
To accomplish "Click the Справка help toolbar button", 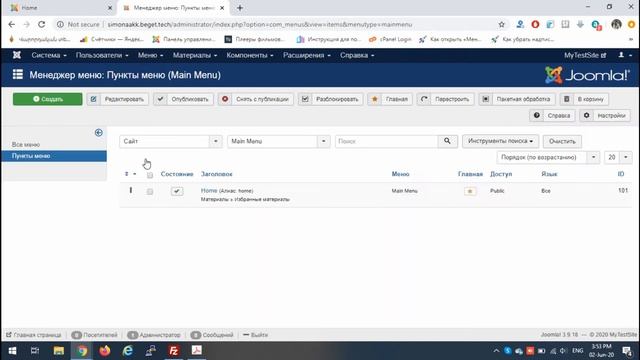I will click(x=552, y=116).
